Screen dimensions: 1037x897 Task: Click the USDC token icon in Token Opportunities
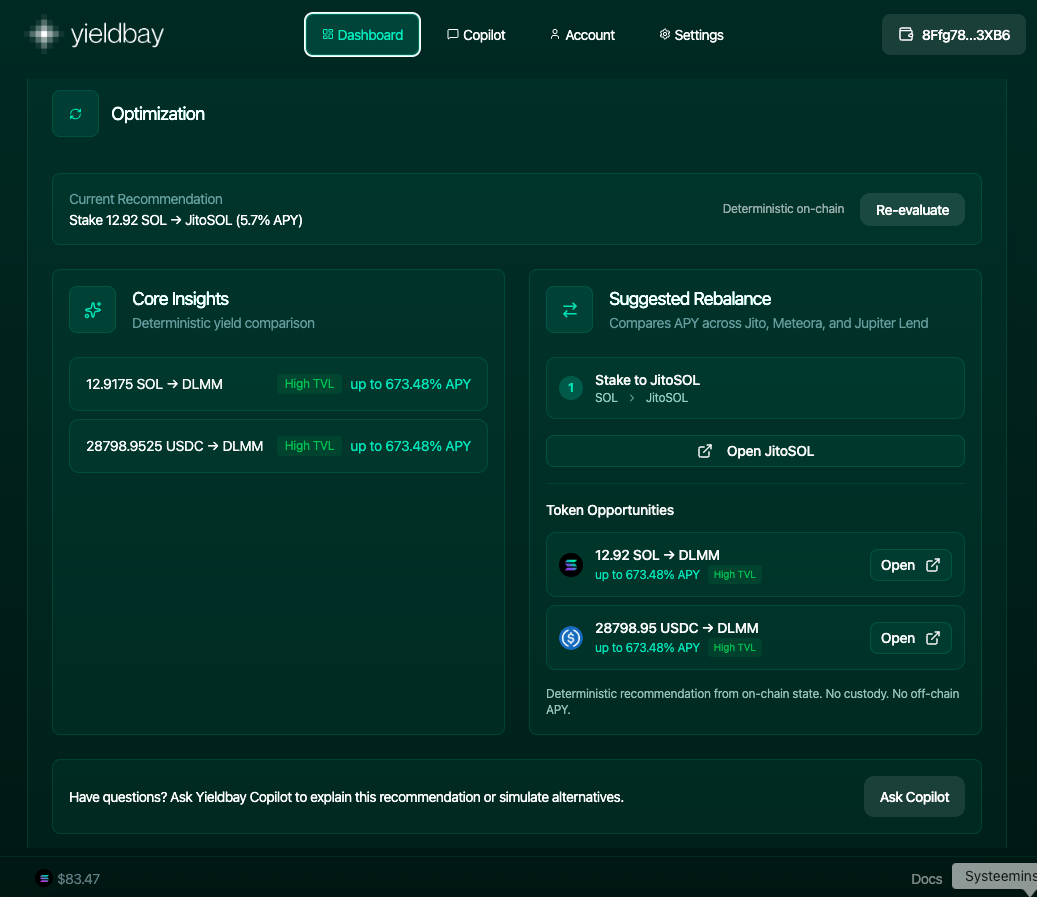coord(571,638)
